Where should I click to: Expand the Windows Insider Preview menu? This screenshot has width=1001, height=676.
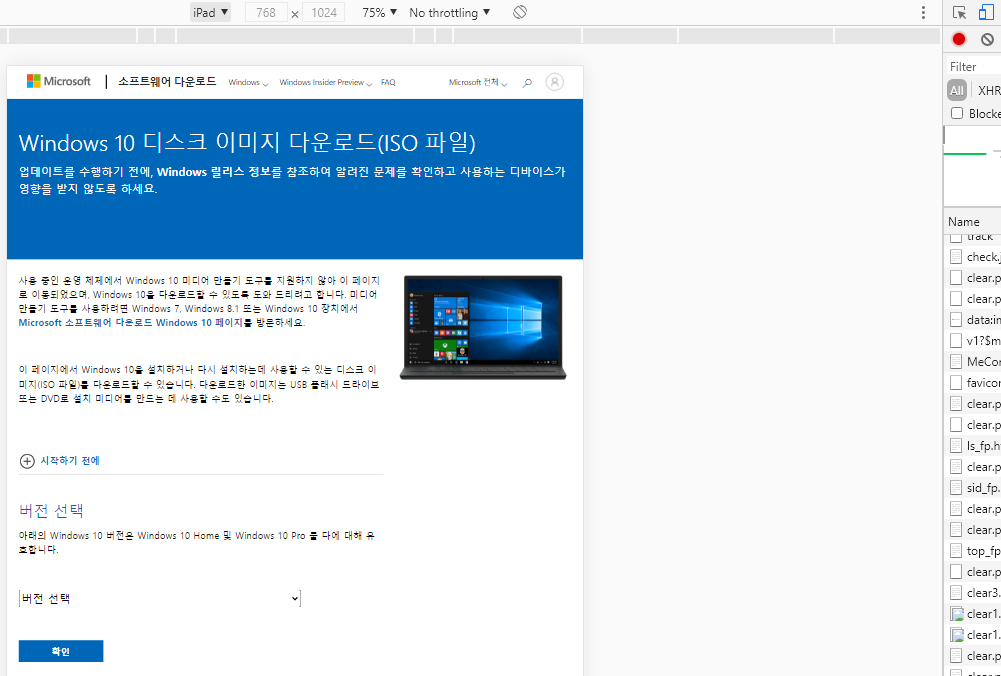point(326,82)
